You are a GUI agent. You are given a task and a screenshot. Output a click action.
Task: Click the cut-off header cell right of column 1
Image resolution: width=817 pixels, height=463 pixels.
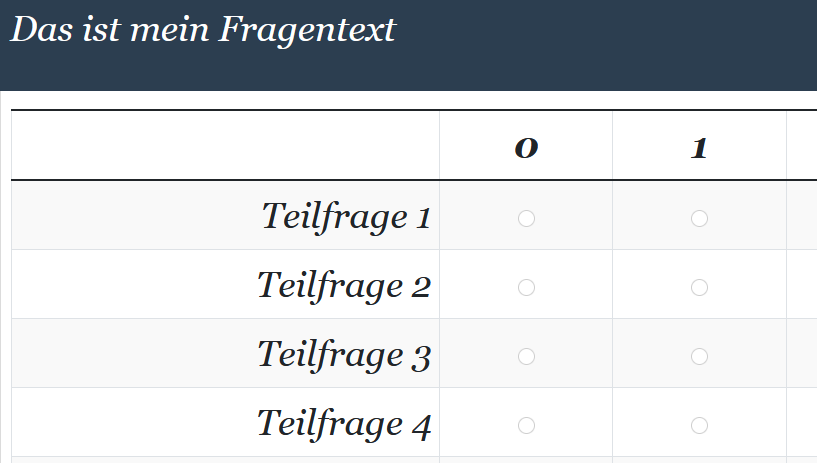802,146
